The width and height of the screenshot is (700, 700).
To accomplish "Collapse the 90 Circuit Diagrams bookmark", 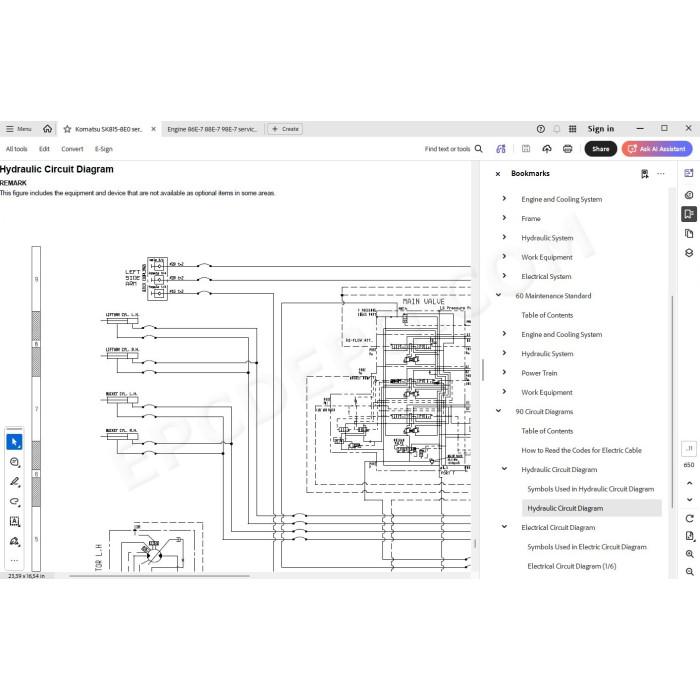I will coord(498,411).
